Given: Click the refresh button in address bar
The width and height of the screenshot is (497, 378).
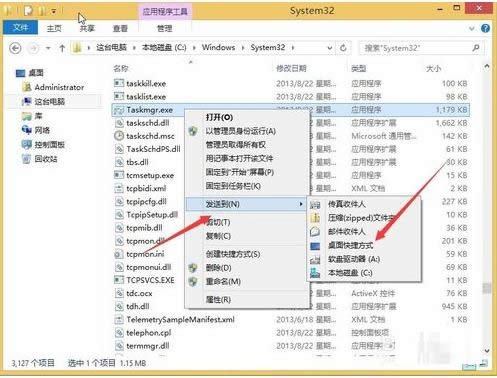Looking at the screenshot, I should point(343,48).
